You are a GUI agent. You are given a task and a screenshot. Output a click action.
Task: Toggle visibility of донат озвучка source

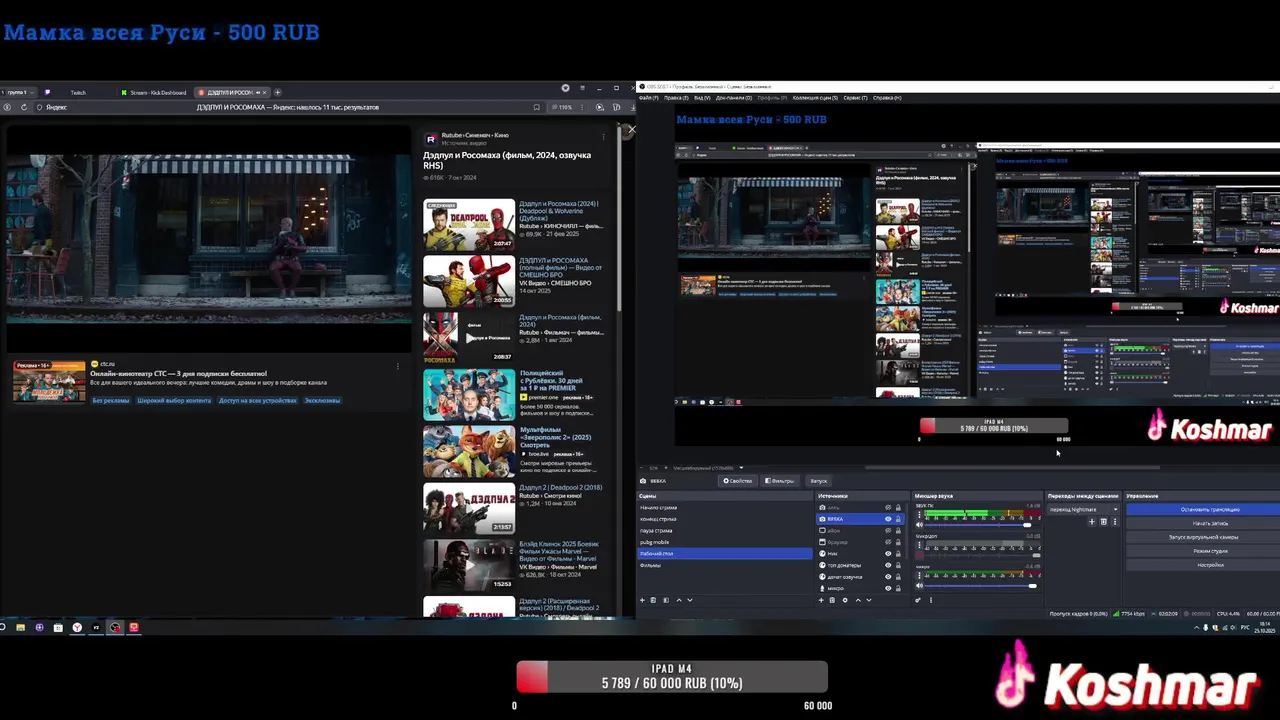888,577
